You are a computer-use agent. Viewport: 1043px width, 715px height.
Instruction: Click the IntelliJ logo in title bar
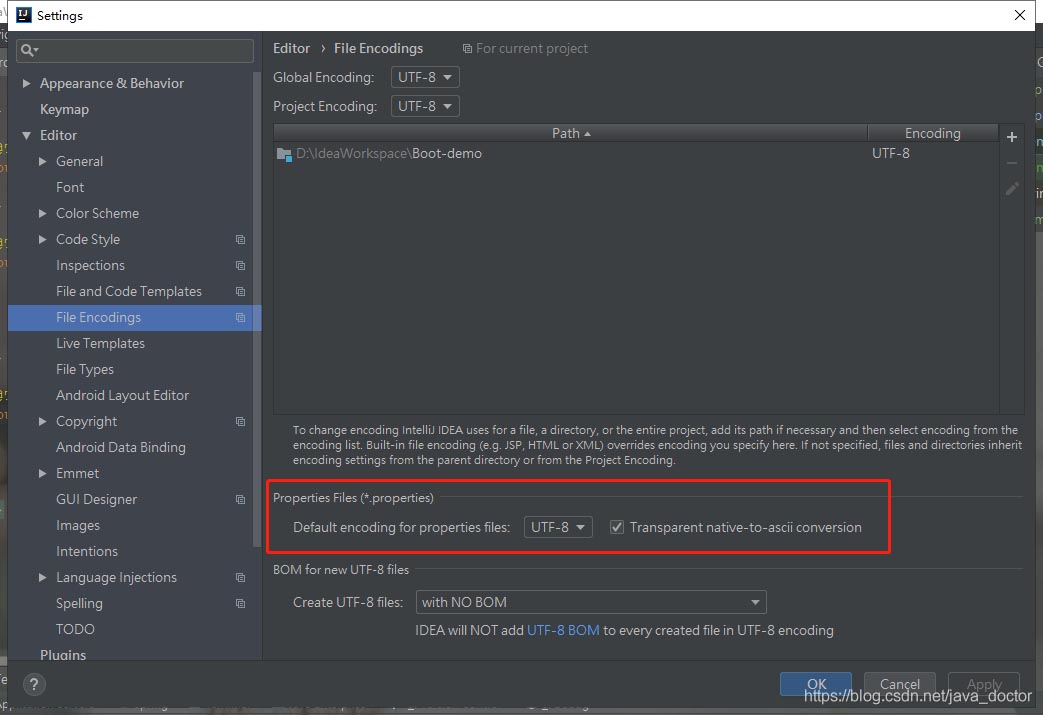[23, 15]
